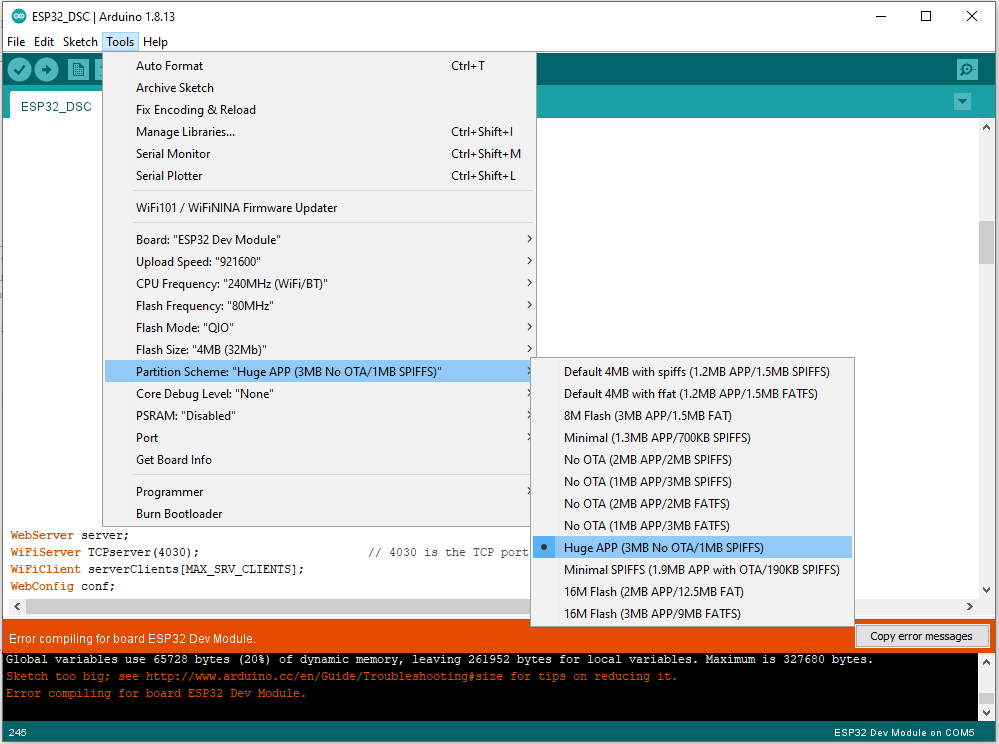Image resolution: width=999 pixels, height=744 pixels.
Task: Click editor scrollbar down arrow
Action: [986, 590]
